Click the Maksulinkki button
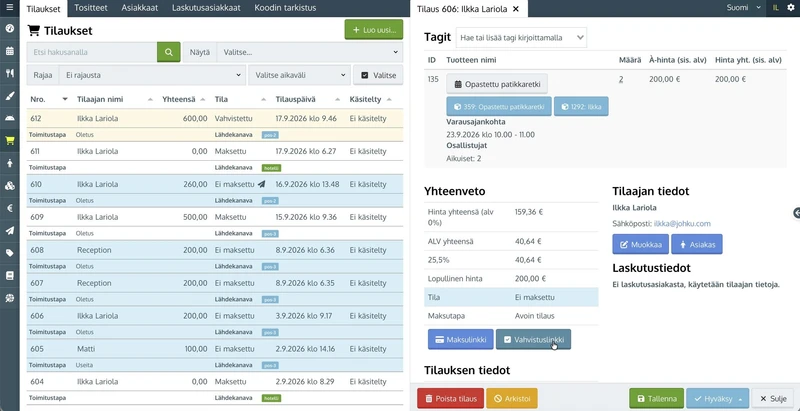 tap(461, 339)
